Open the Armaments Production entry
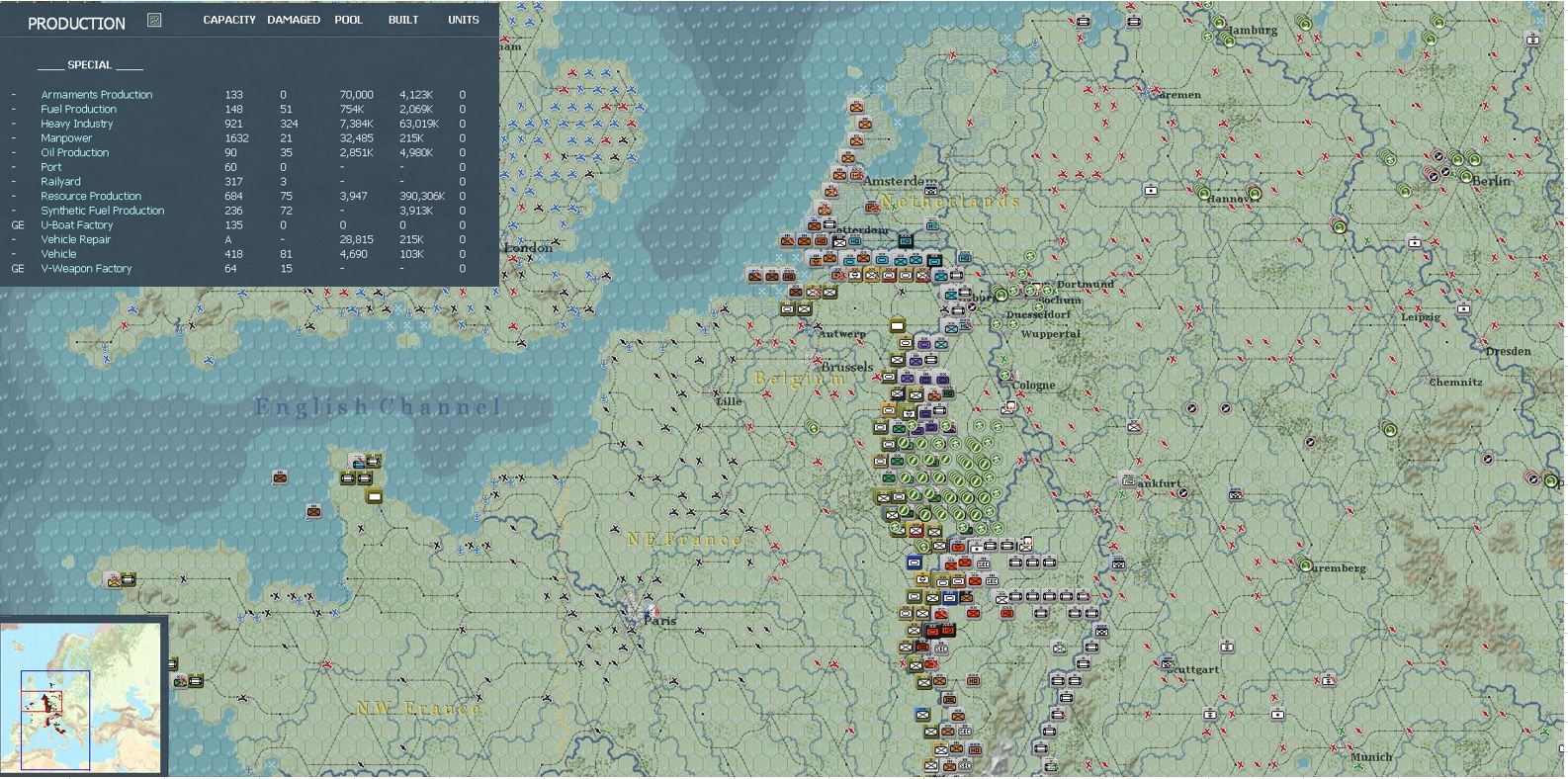The image size is (1568, 779). click(96, 95)
